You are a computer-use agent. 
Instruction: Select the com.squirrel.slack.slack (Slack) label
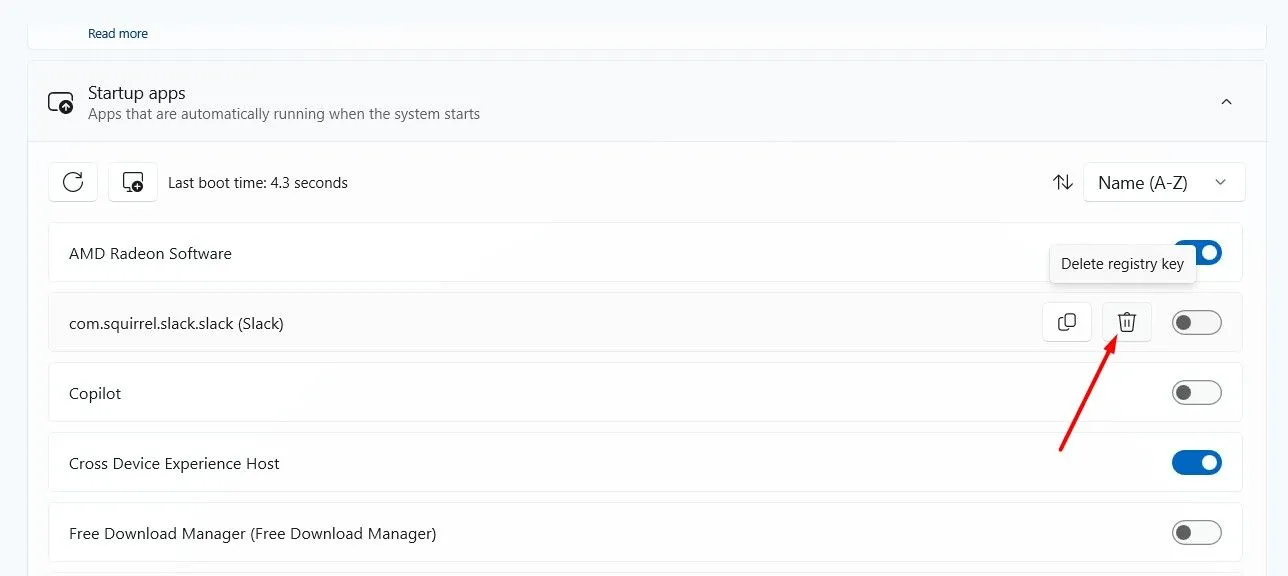pos(176,323)
